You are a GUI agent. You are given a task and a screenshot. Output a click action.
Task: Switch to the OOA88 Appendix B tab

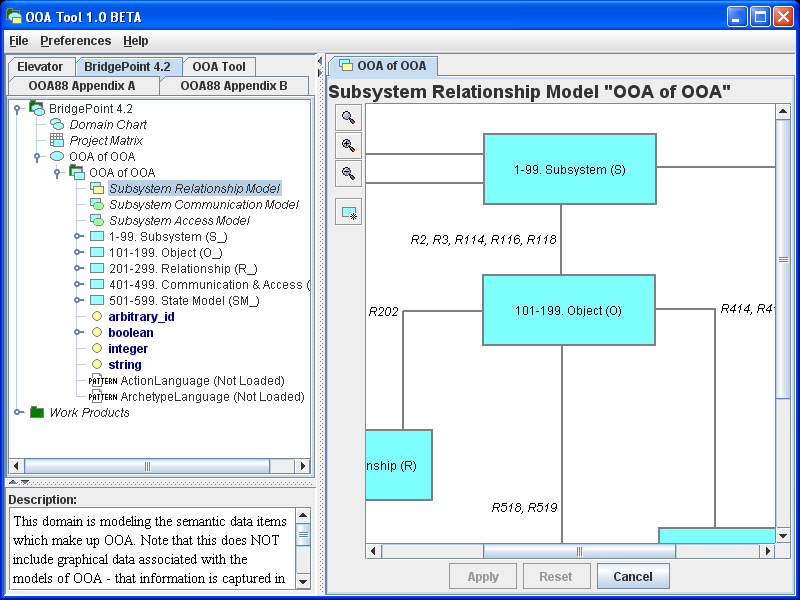pos(234,86)
